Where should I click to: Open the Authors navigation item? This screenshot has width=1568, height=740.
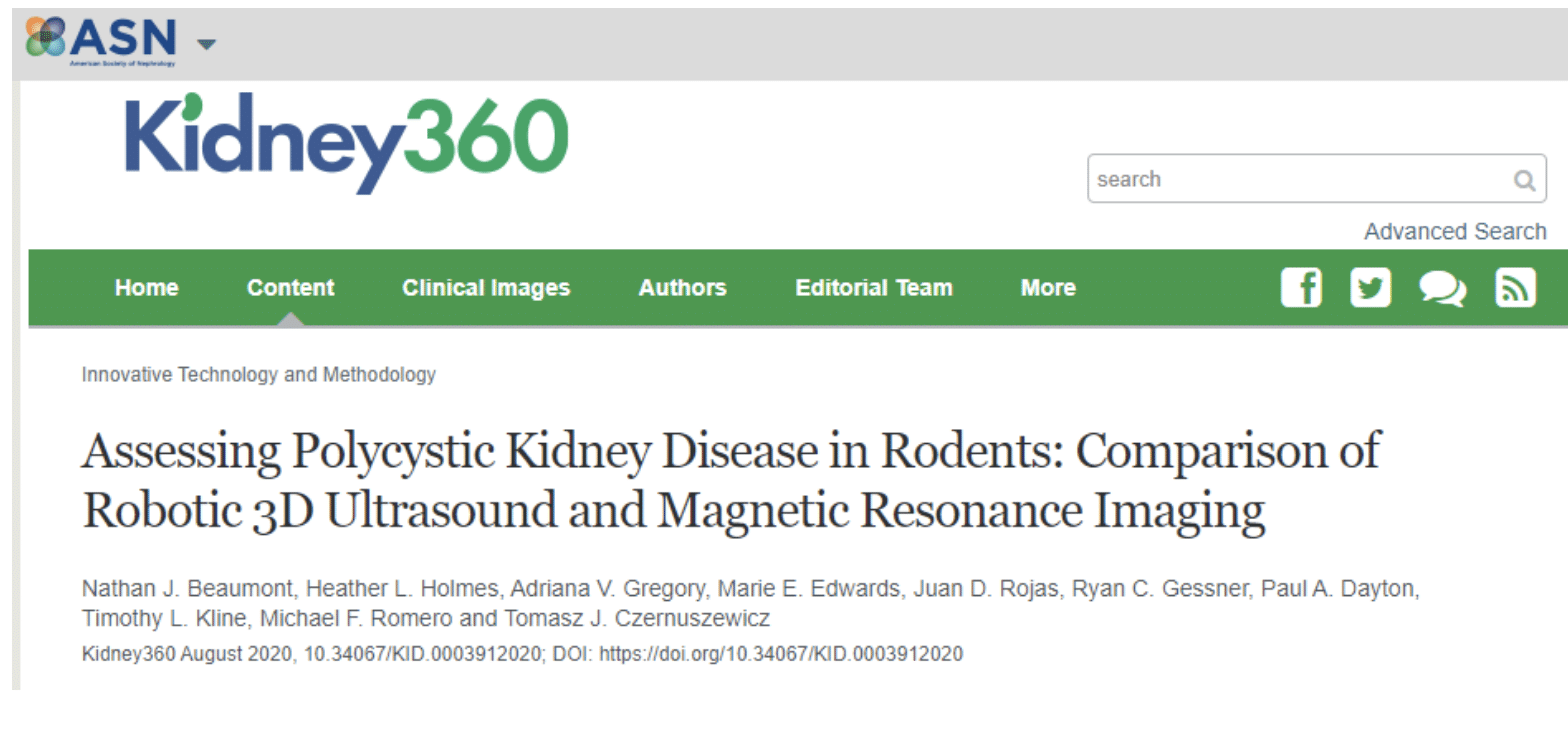click(683, 288)
